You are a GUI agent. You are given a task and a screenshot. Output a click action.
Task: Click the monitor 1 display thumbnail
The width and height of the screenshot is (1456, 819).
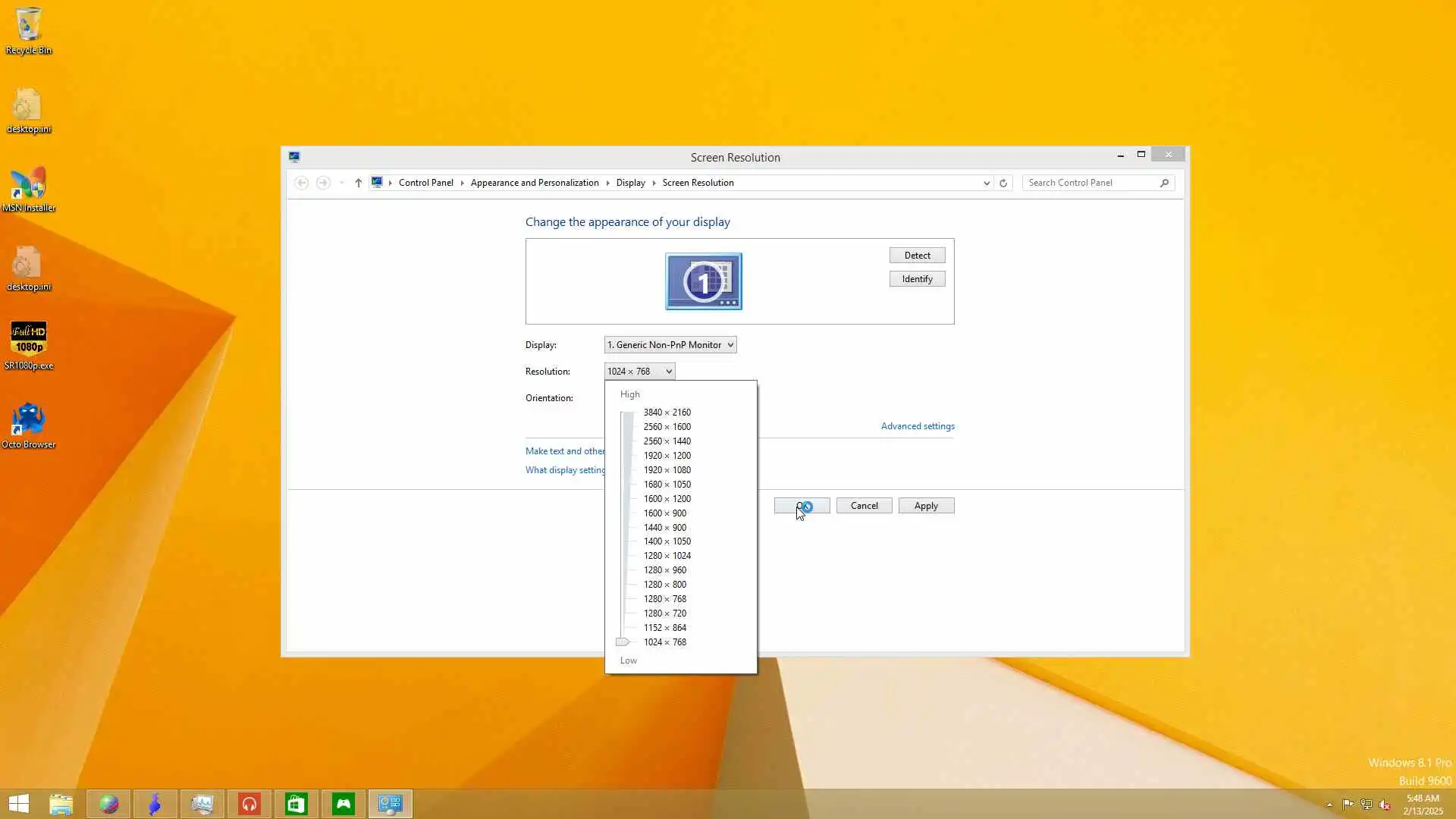pos(703,281)
